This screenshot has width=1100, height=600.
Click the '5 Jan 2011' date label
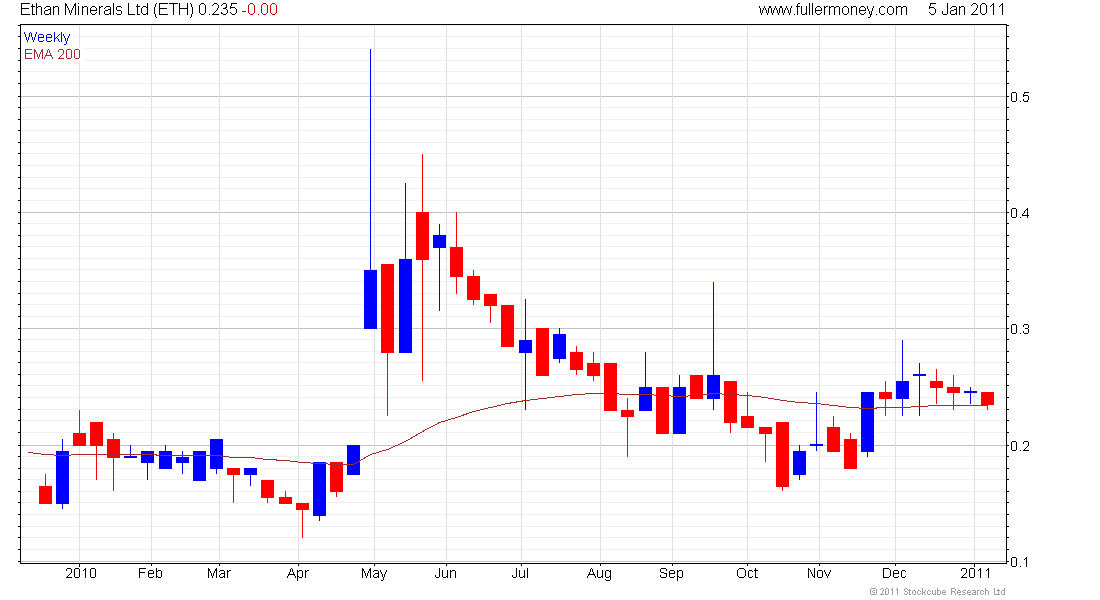click(x=966, y=10)
